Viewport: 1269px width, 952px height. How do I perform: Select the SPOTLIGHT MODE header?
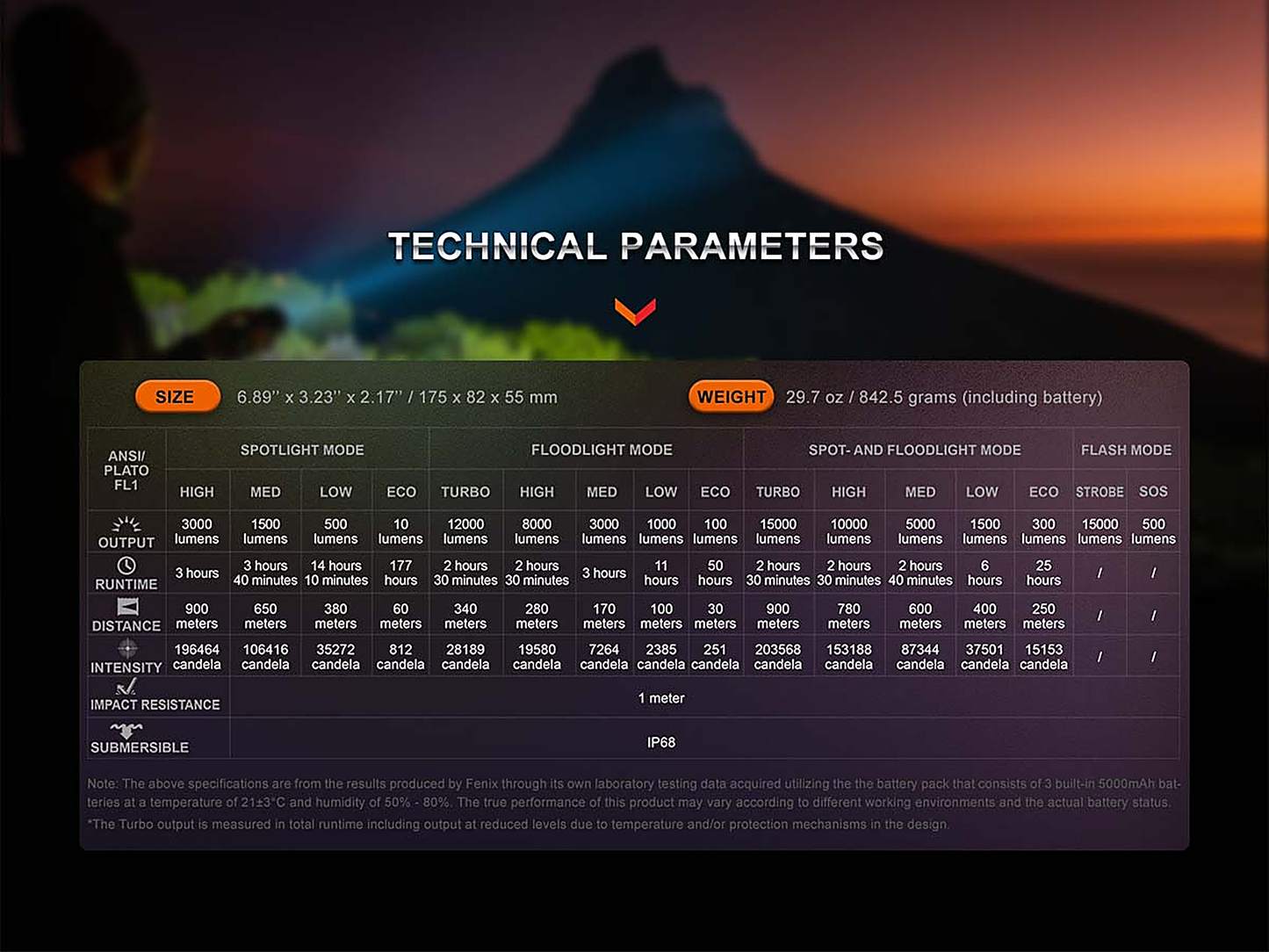click(302, 450)
